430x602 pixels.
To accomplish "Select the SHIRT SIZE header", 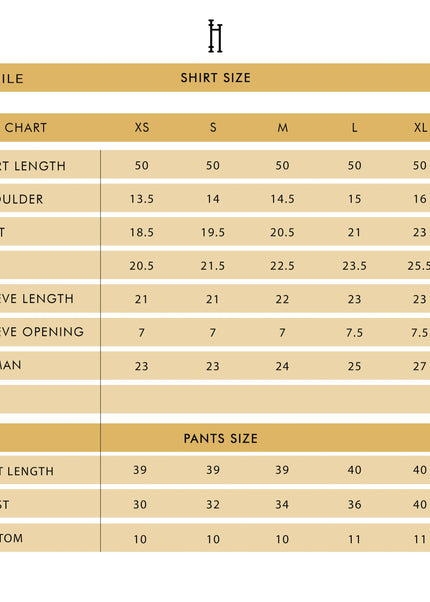I will click(215, 78).
